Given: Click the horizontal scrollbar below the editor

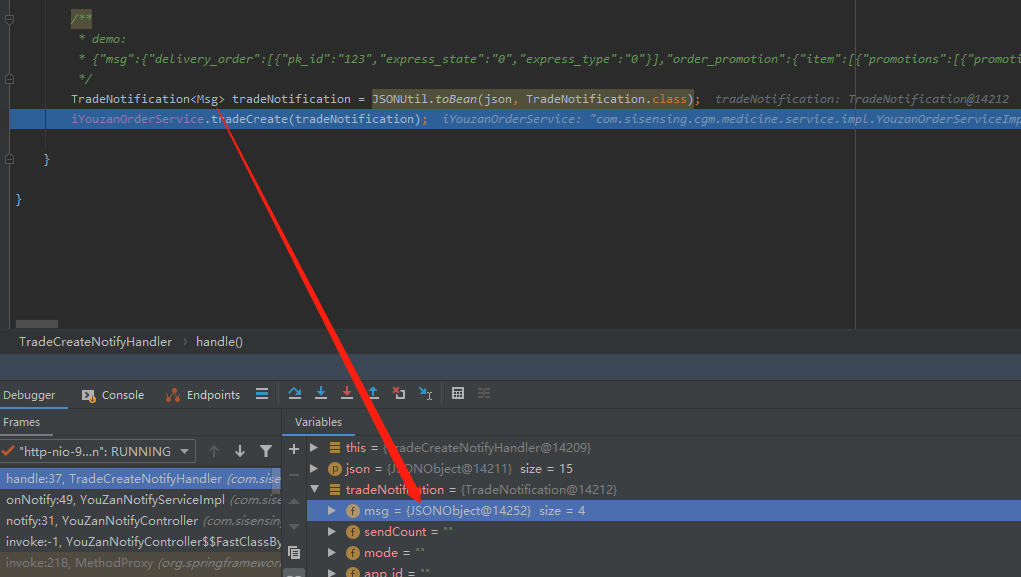Looking at the screenshot, I should (38, 325).
